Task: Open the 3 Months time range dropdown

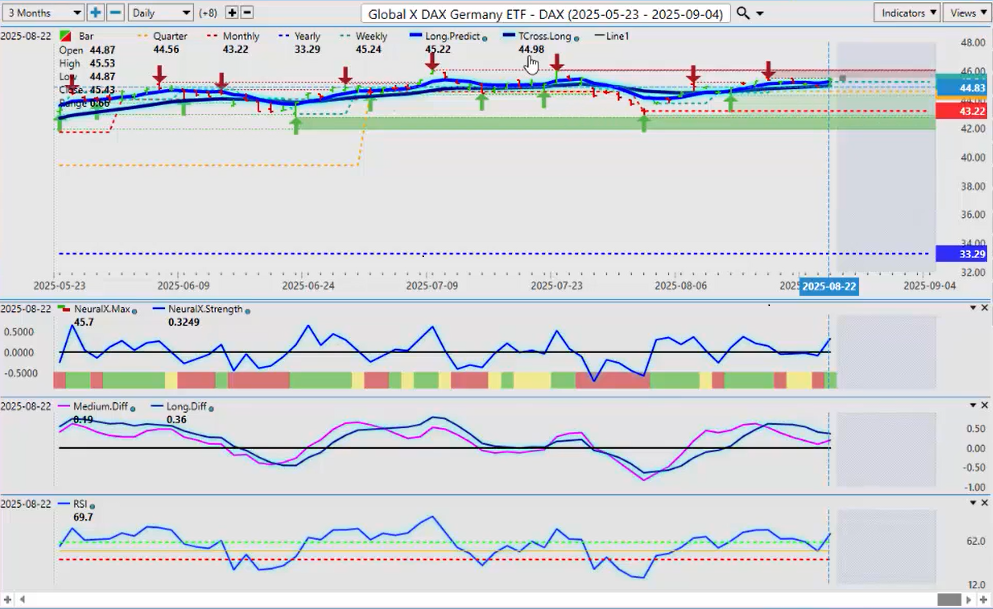Action: point(43,13)
